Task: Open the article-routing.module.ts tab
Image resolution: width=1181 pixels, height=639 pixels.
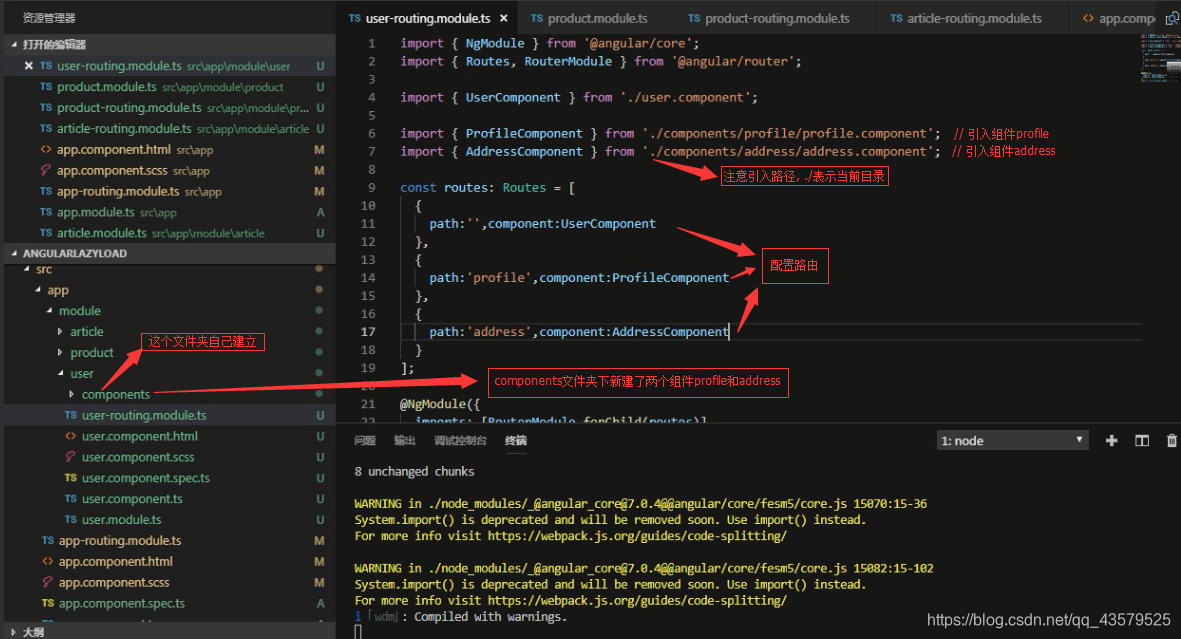Action: coord(966,18)
